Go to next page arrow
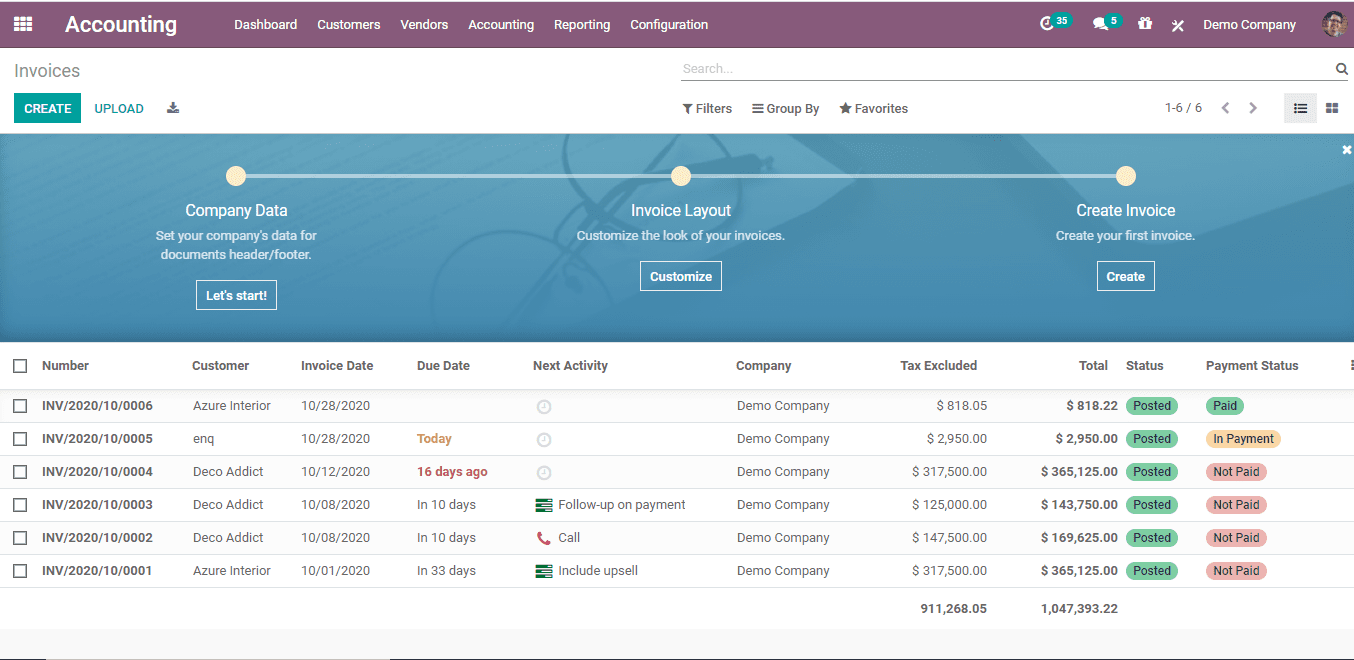 pos(1253,108)
